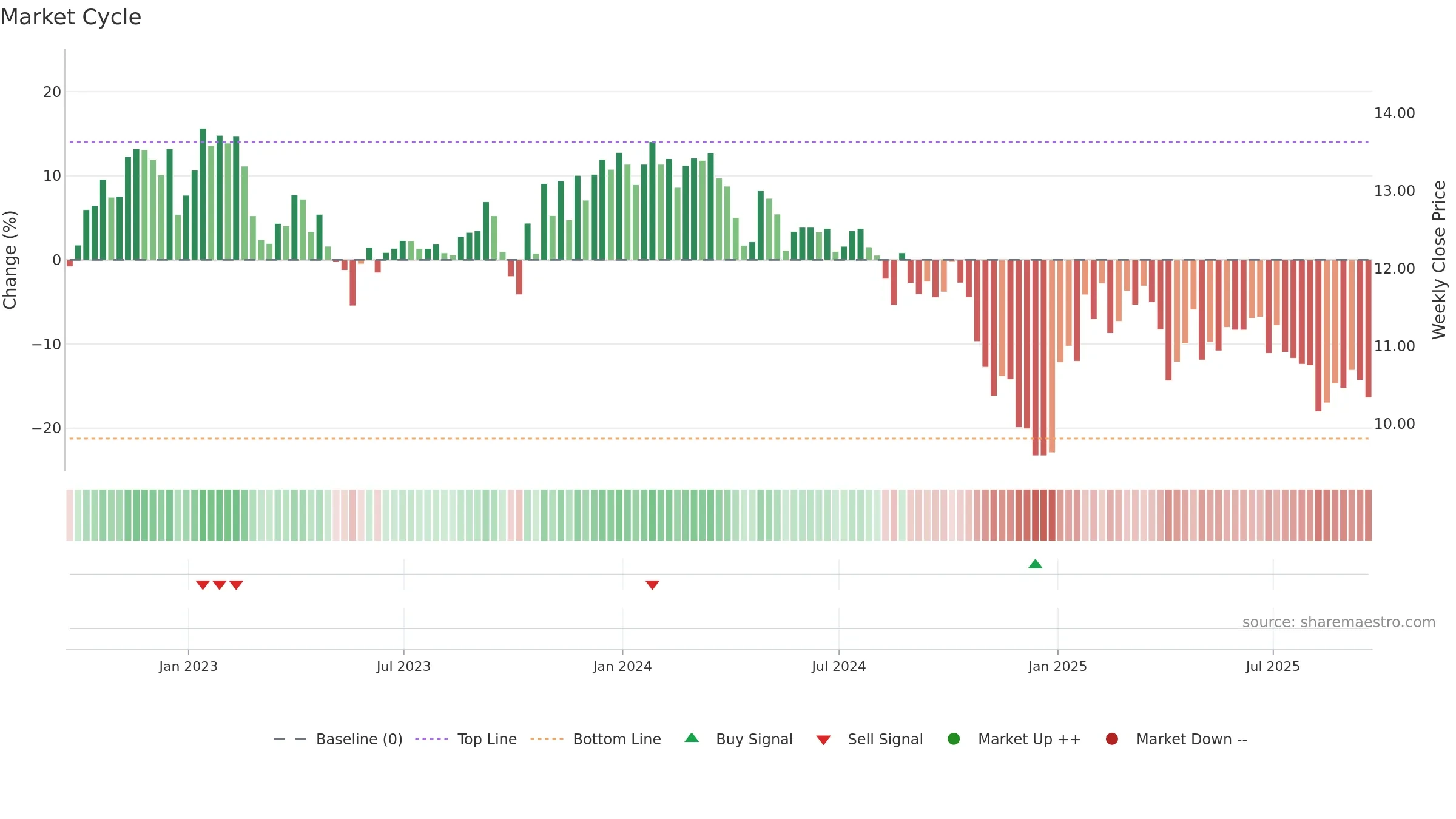Click the Jan 2024 axis label
The height and width of the screenshot is (819, 1456).
pos(622,666)
